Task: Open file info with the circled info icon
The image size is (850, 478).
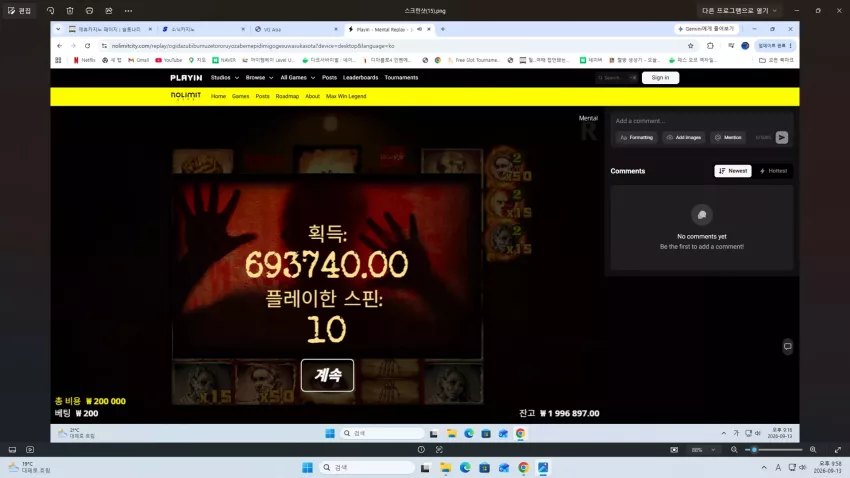Action: coord(421,449)
